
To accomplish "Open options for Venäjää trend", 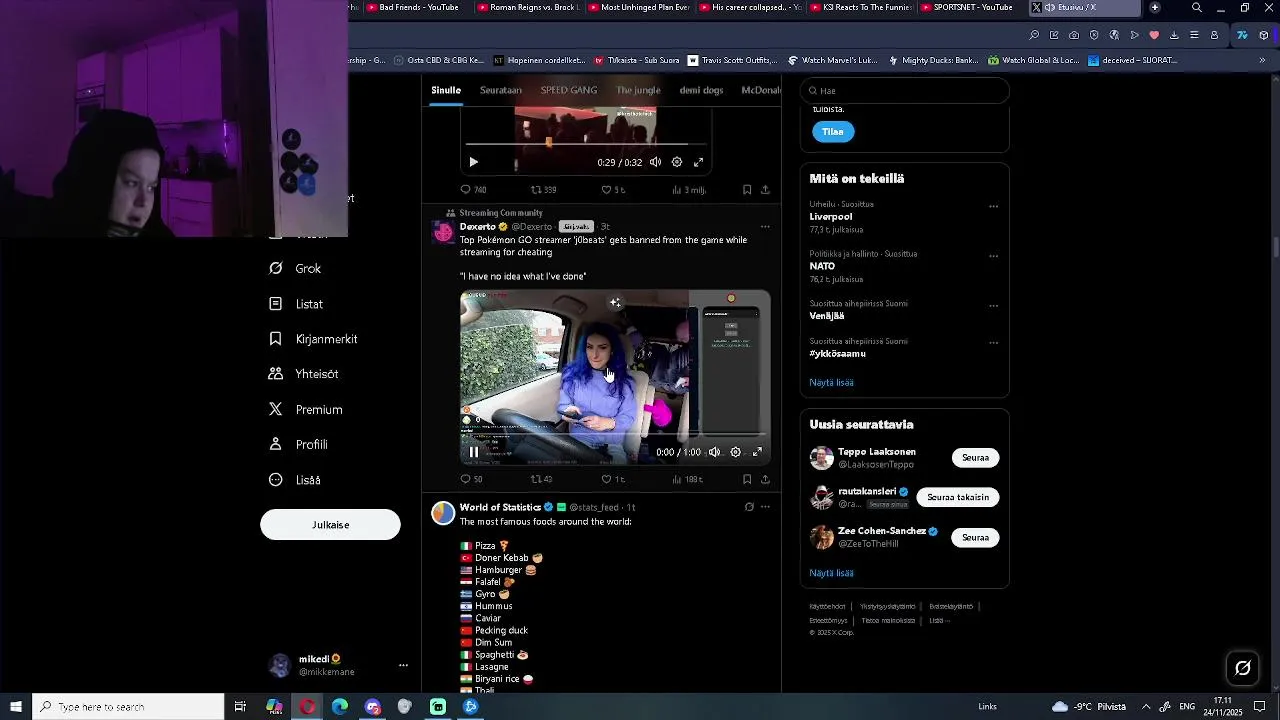I will click(x=993, y=306).
